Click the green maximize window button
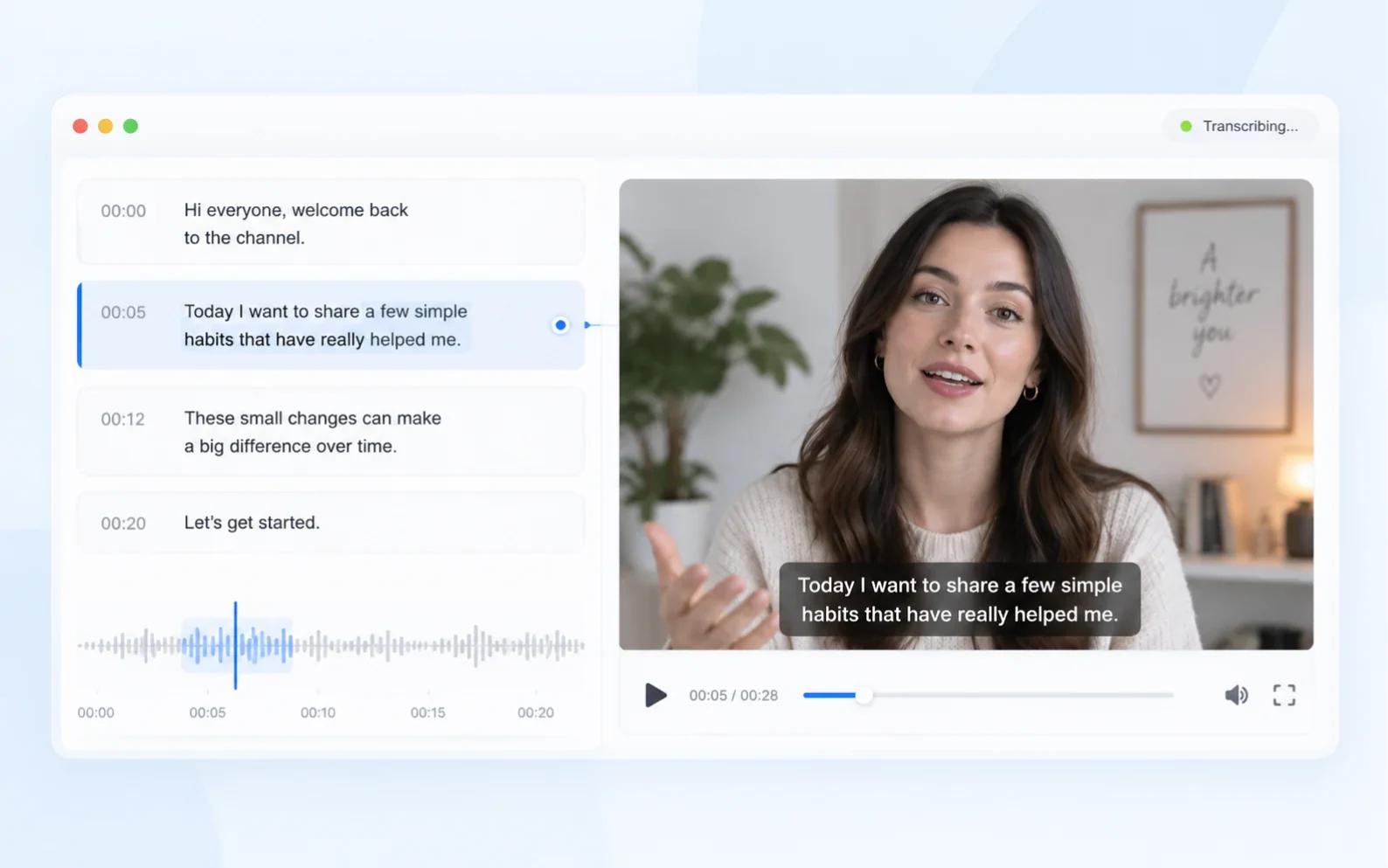1388x868 pixels. pyautogui.click(x=131, y=126)
